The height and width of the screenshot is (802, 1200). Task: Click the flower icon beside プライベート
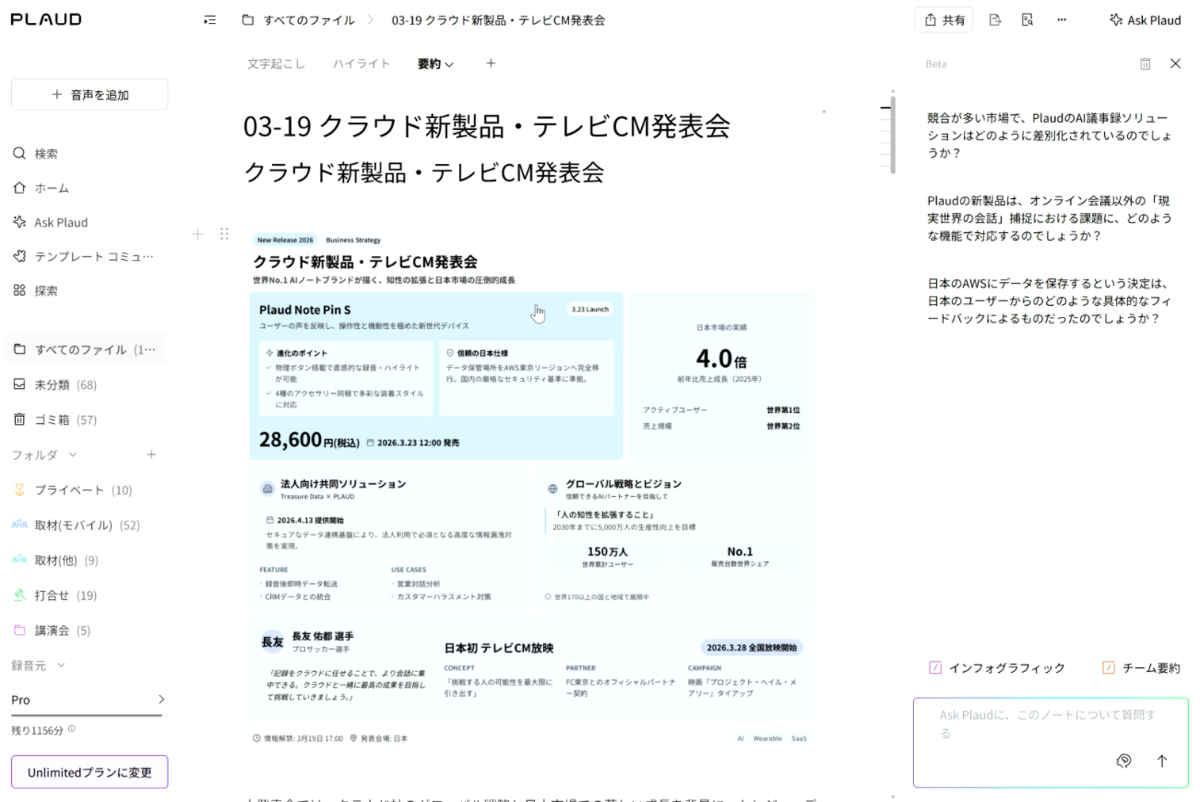(x=19, y=490)
